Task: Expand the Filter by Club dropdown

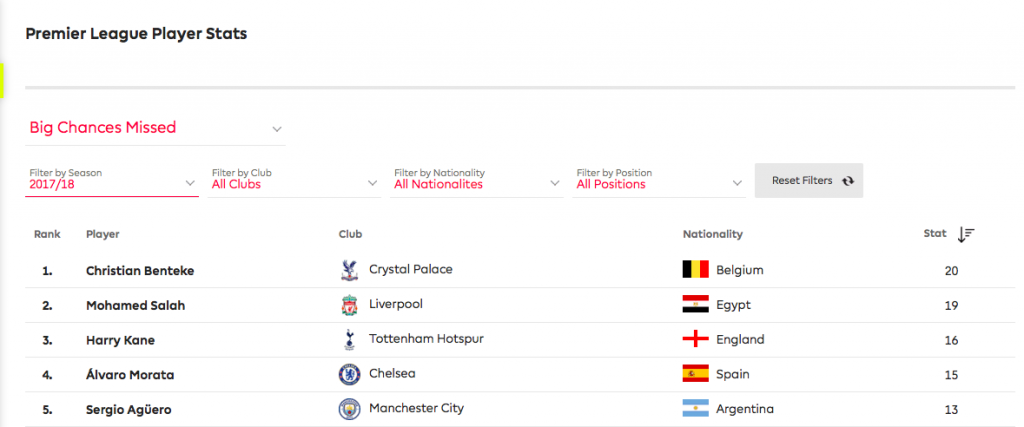Action: [x=295, y=180]
